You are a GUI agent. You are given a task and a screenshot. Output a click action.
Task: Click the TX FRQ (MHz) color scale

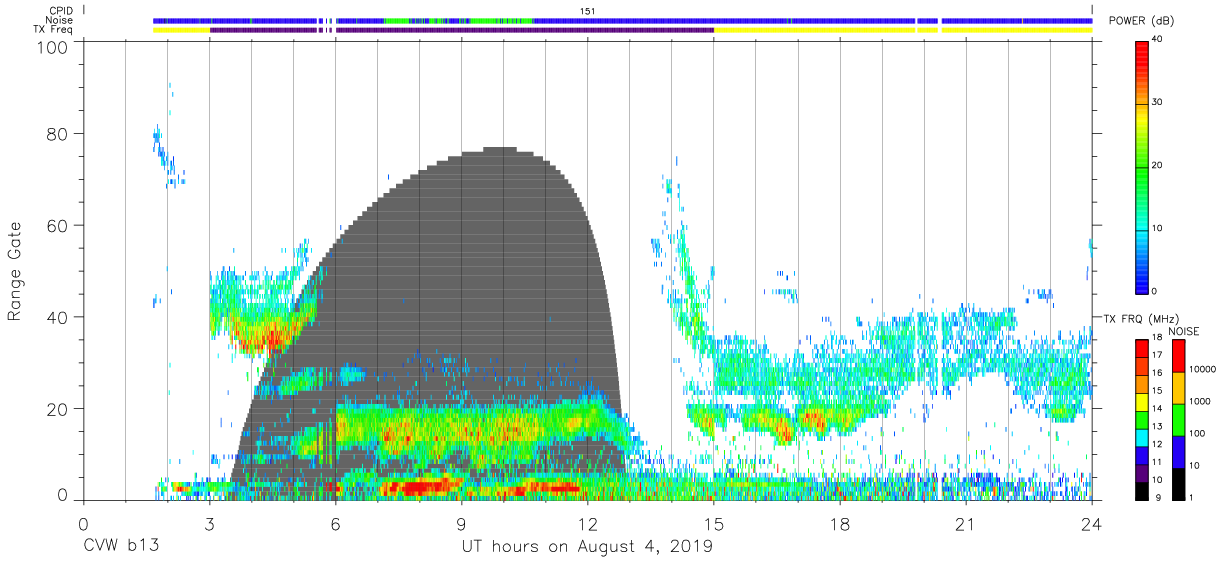pos(1141,420)
